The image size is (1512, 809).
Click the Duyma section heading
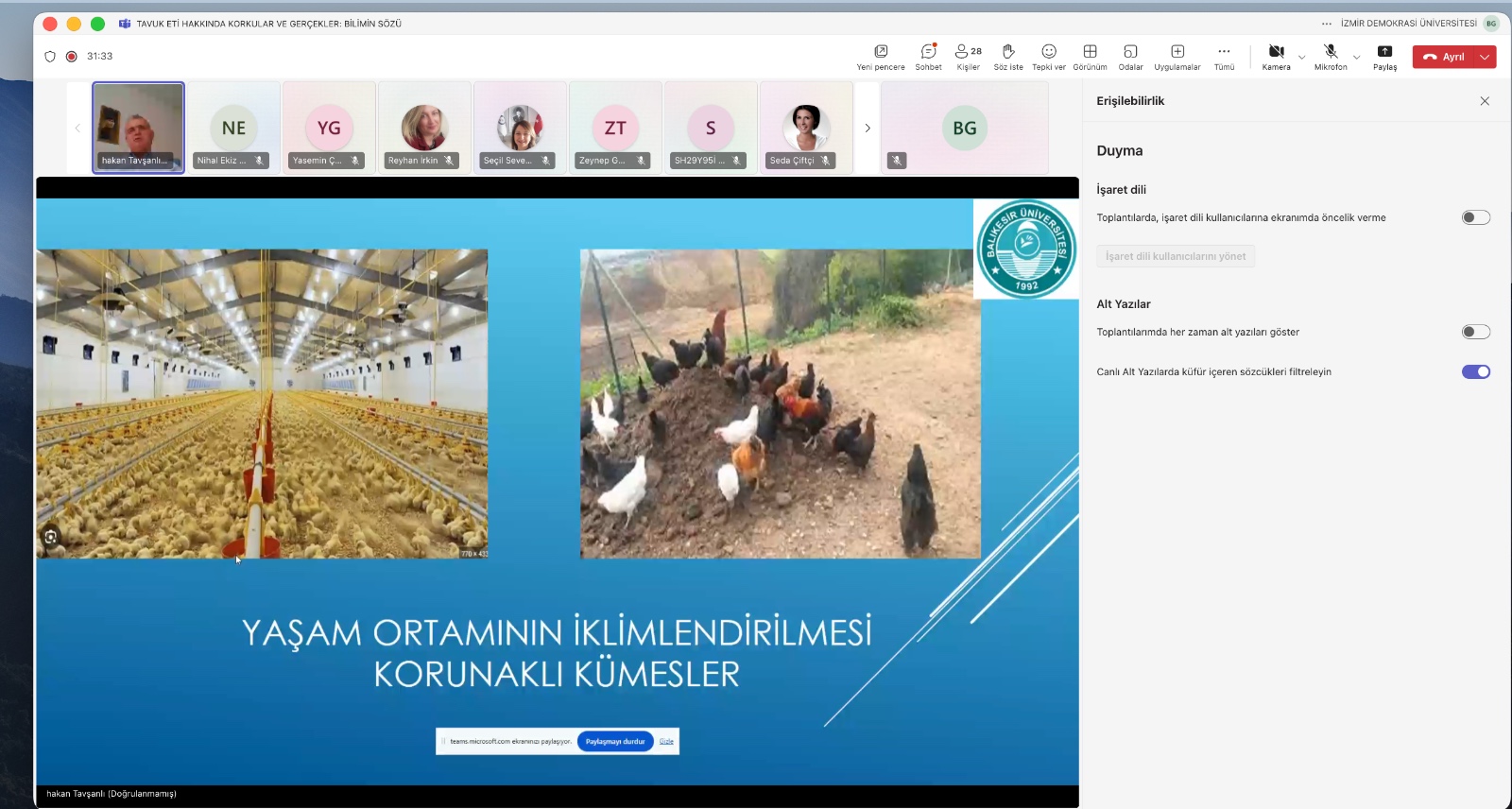pos(1120,150)
